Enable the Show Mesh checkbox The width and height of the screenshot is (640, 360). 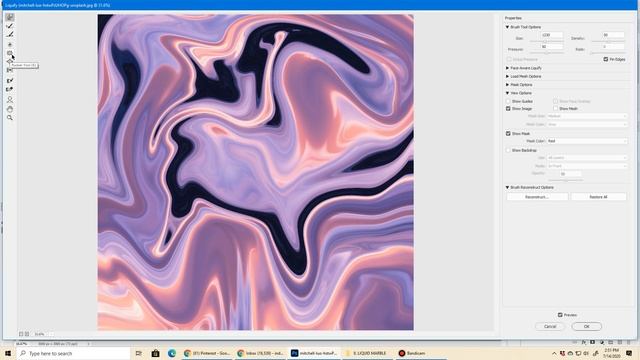pos(556,109)
